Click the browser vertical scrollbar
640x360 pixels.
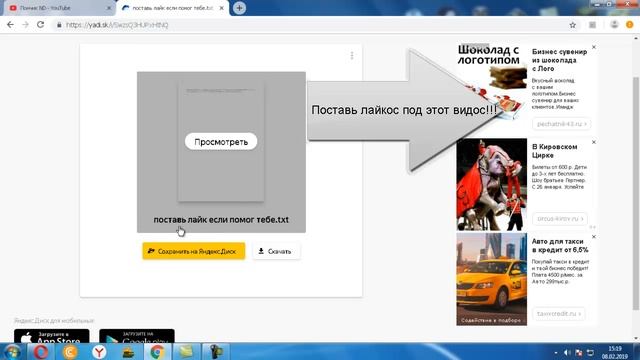(x=636, y=193)
